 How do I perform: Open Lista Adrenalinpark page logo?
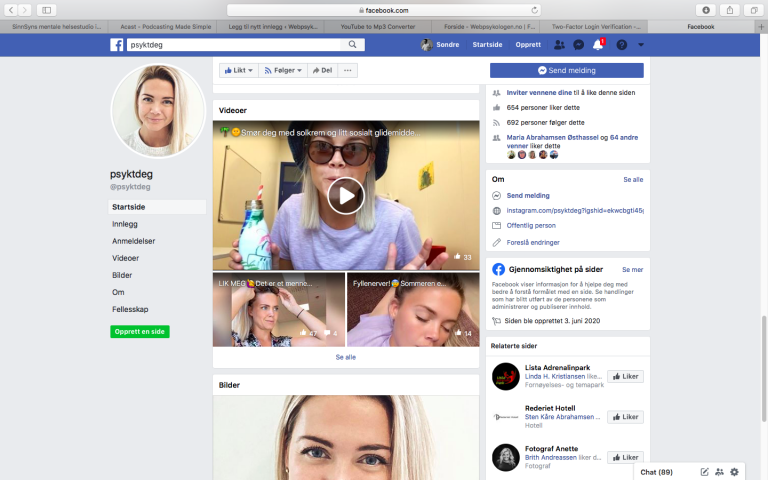pyautogui.click(x=505, y=376)
